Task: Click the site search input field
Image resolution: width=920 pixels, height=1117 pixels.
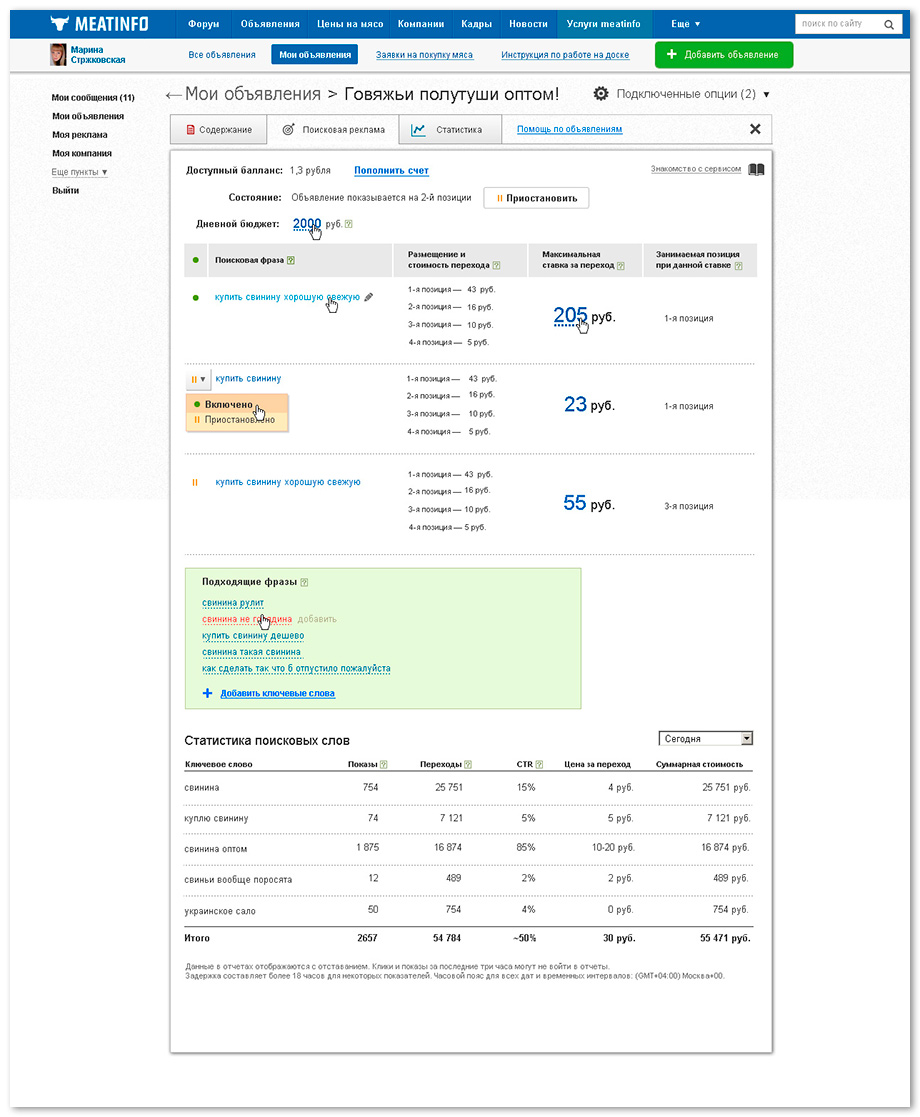Action: (839, 24)
